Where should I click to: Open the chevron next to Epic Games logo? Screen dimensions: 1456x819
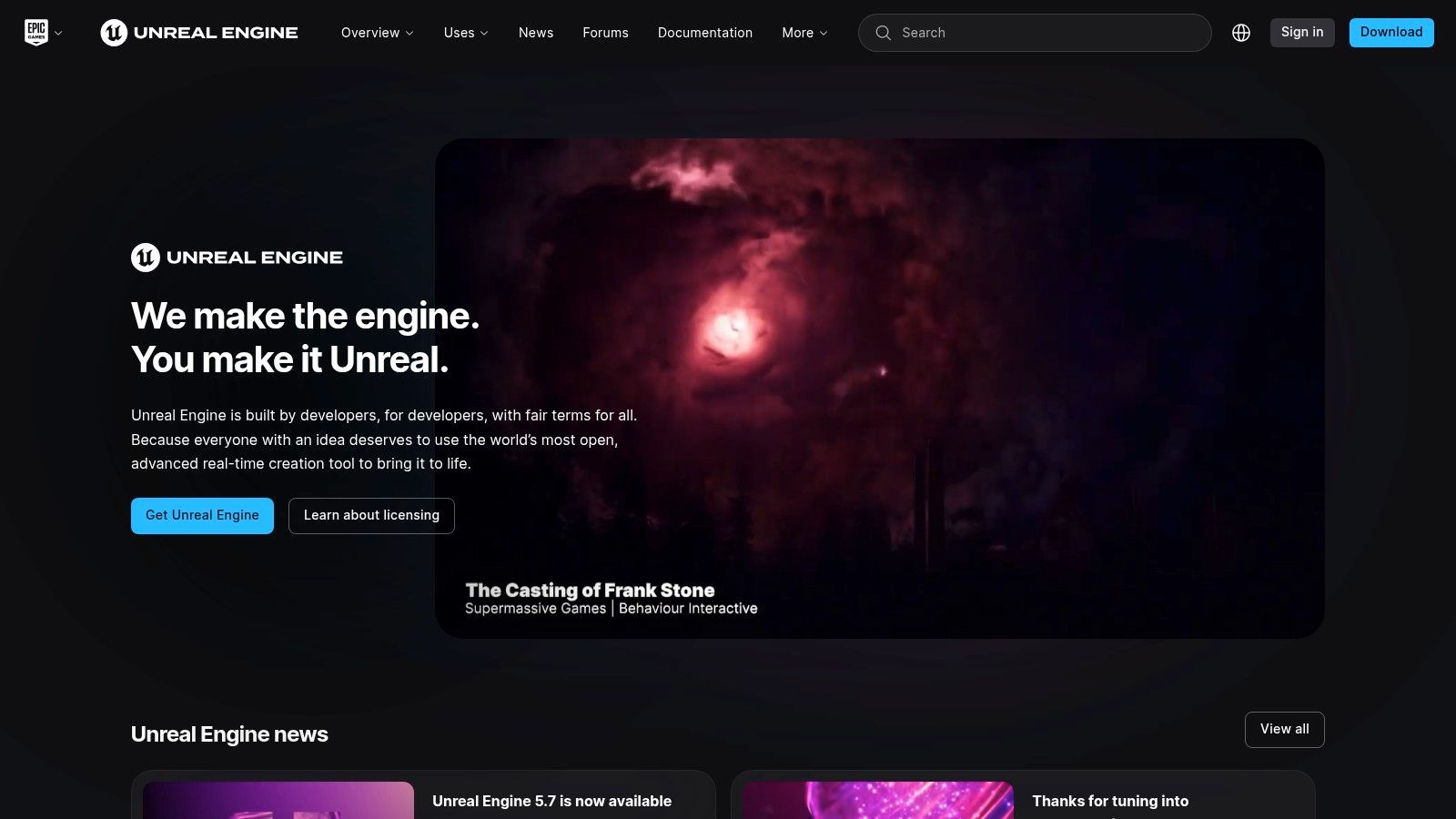point(59,35)
